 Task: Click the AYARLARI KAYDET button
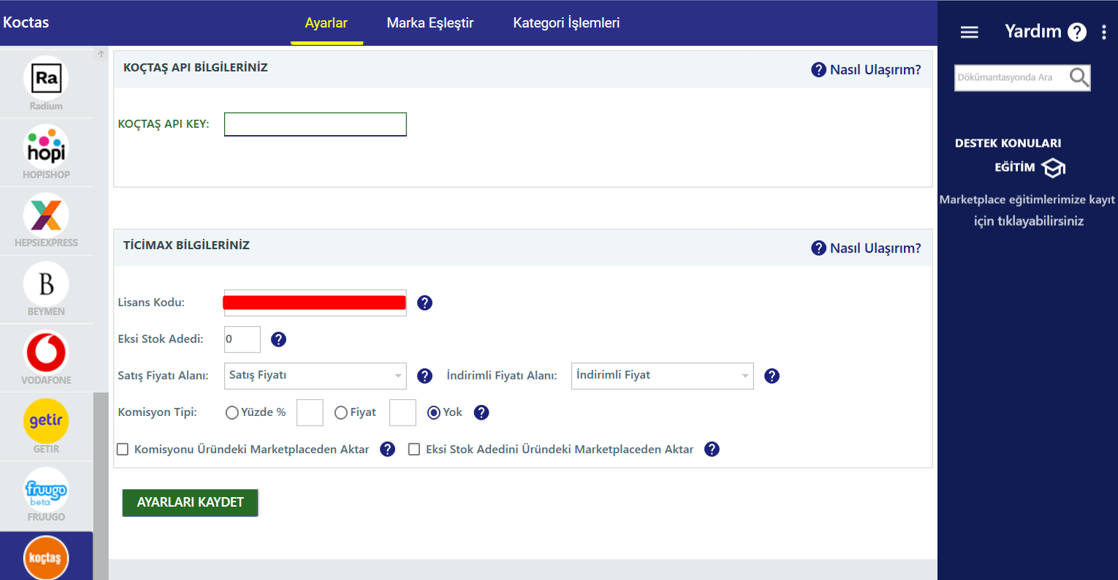click(x=190, y=502)
